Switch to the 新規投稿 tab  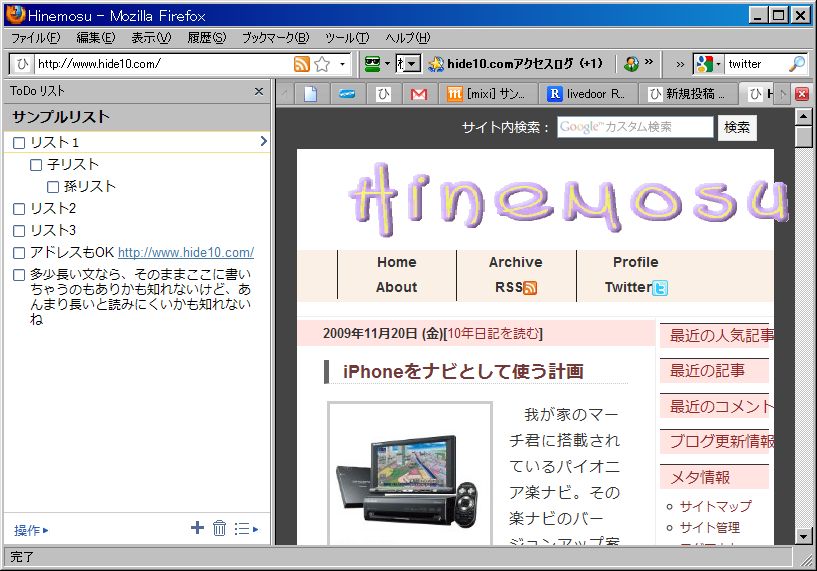coord(686,94)
